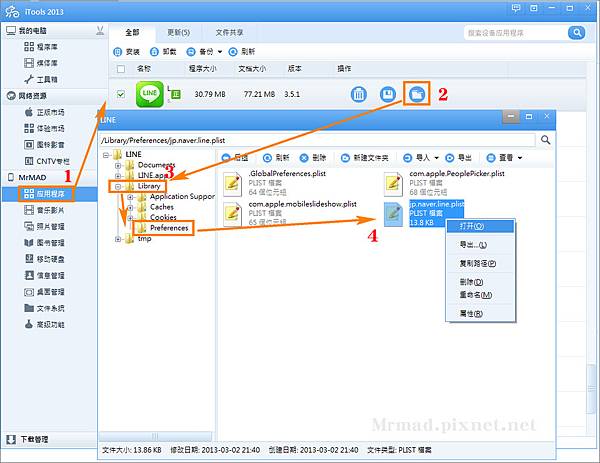Open the 程序库 program library sidebar item
The width and height of the screenshot is (600, 463).
point(41,47)
